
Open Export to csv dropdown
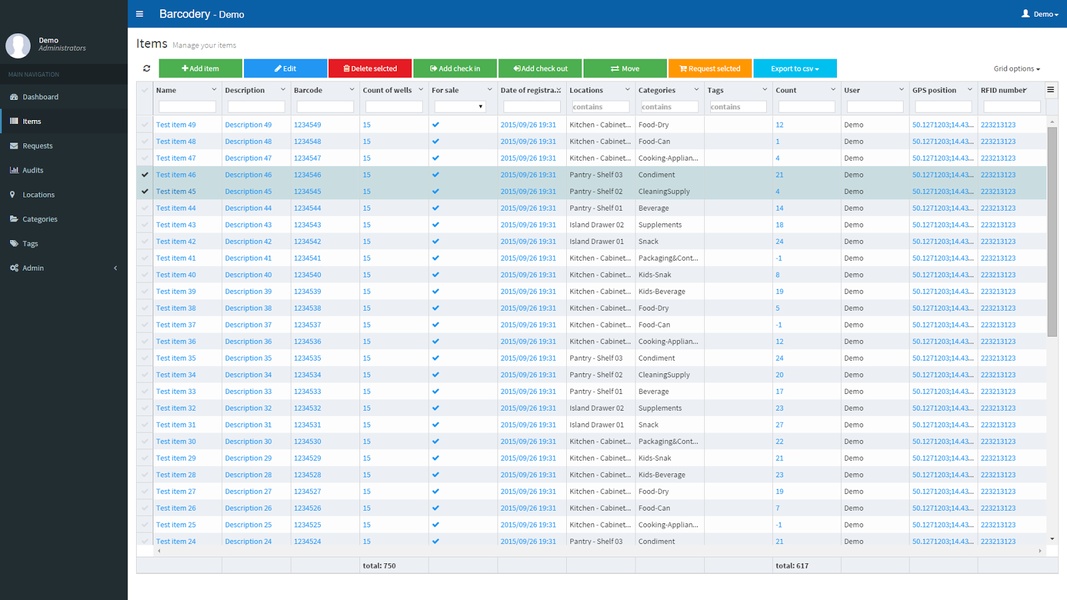795,68
